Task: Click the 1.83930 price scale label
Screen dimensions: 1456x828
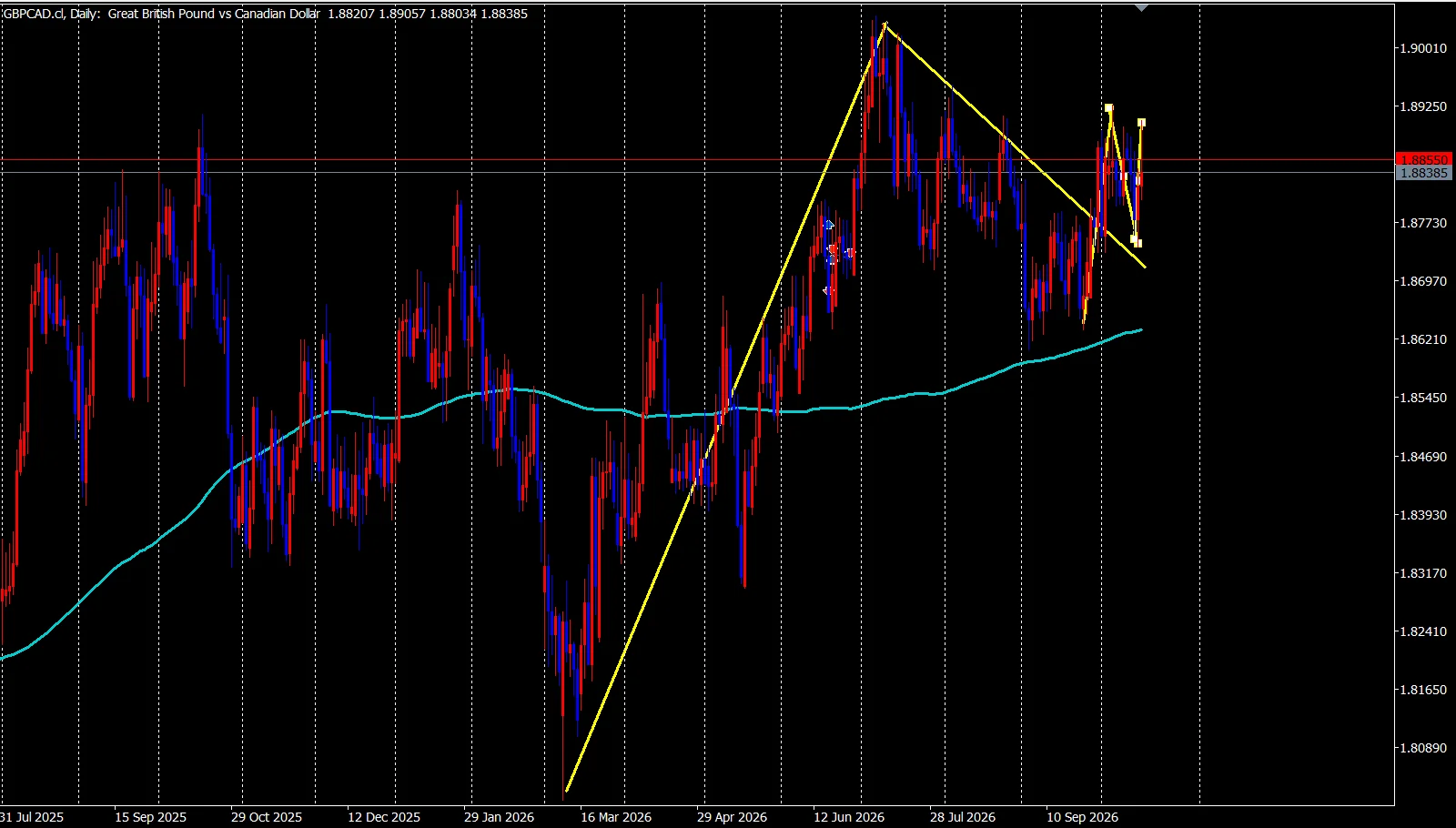Action: 1422,515
